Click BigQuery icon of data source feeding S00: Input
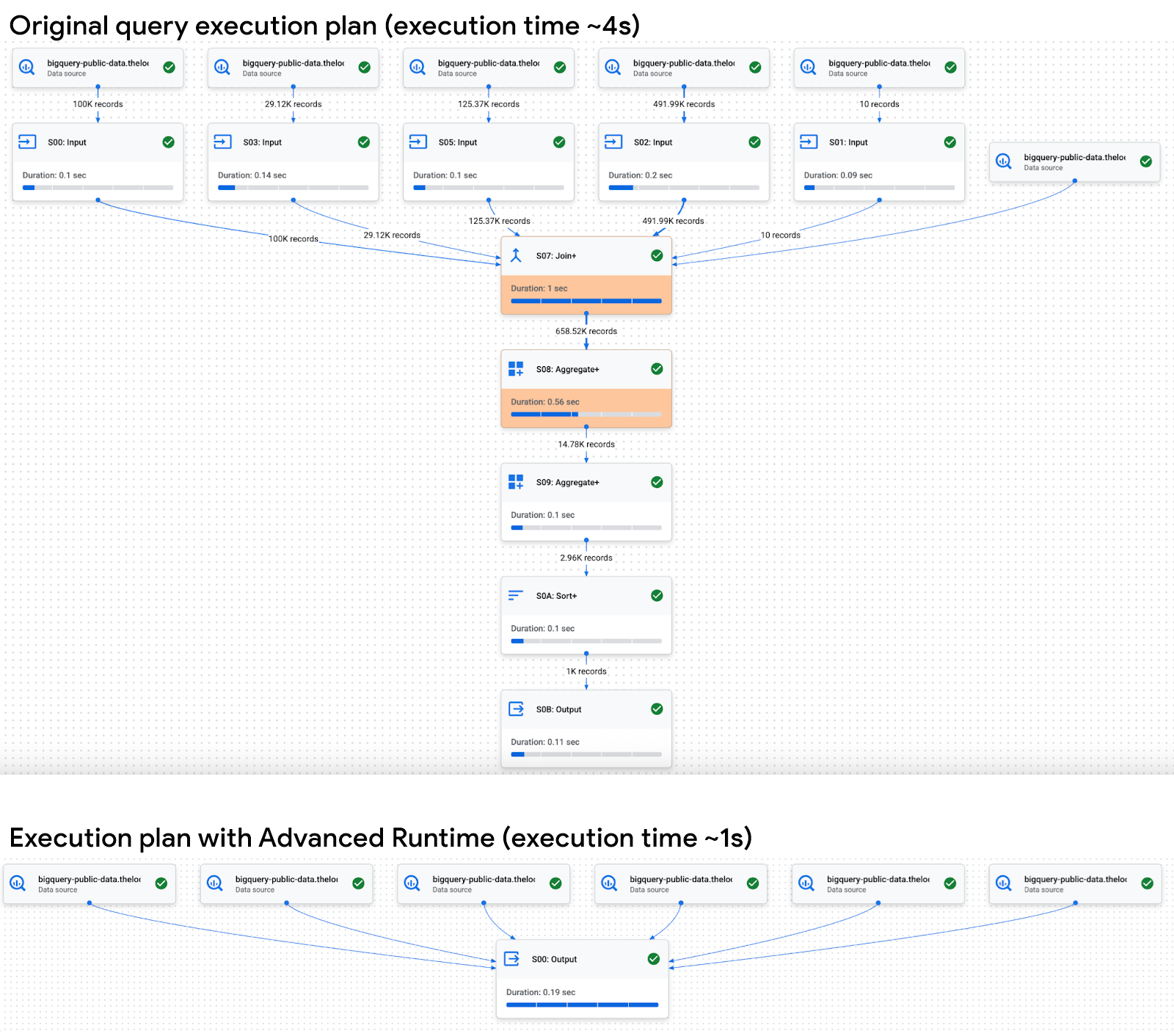Viewport: 1174px width, 1036px height. (x=27, y=68)
